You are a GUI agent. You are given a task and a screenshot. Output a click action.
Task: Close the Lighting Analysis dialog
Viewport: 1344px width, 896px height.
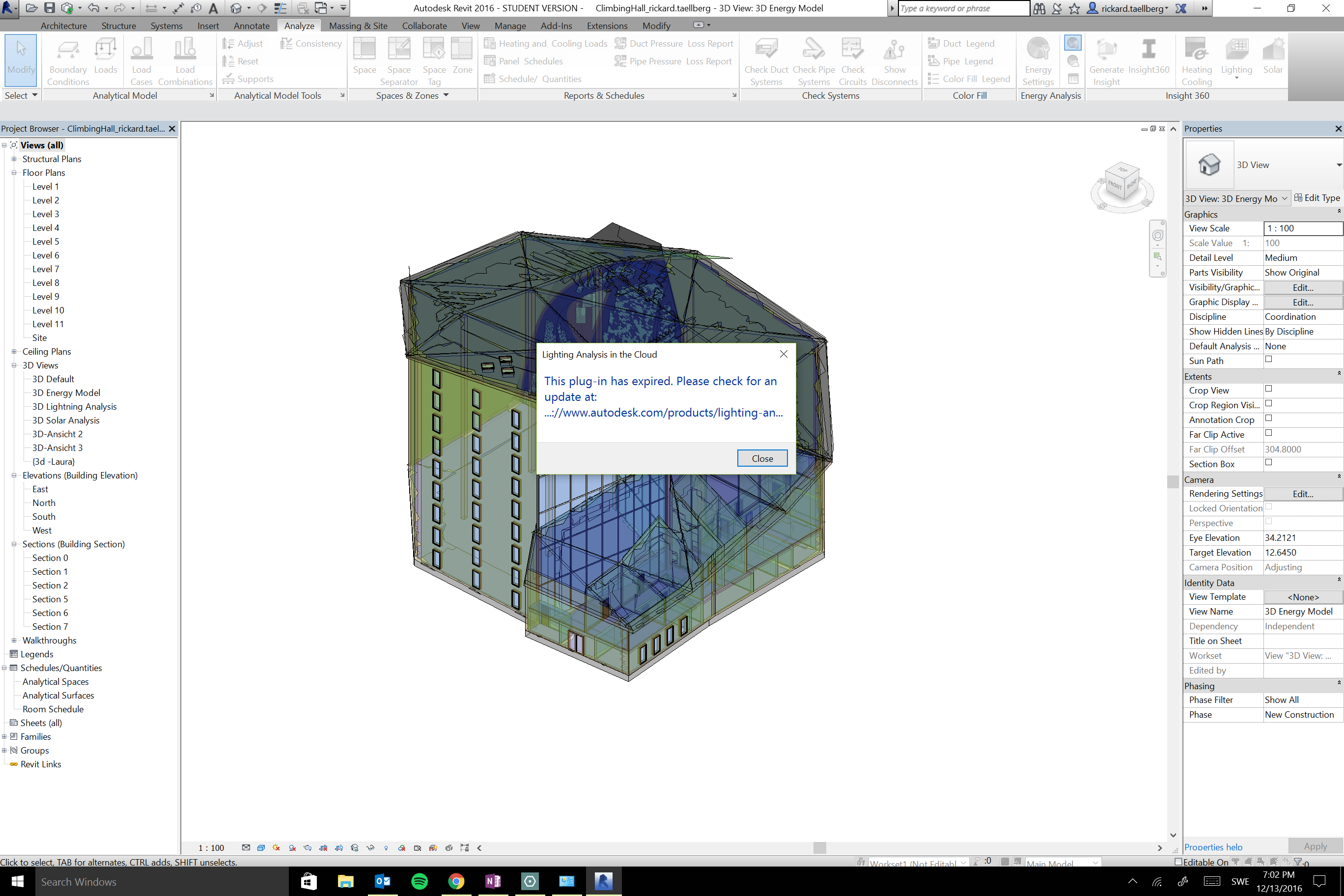coord(762,458)
